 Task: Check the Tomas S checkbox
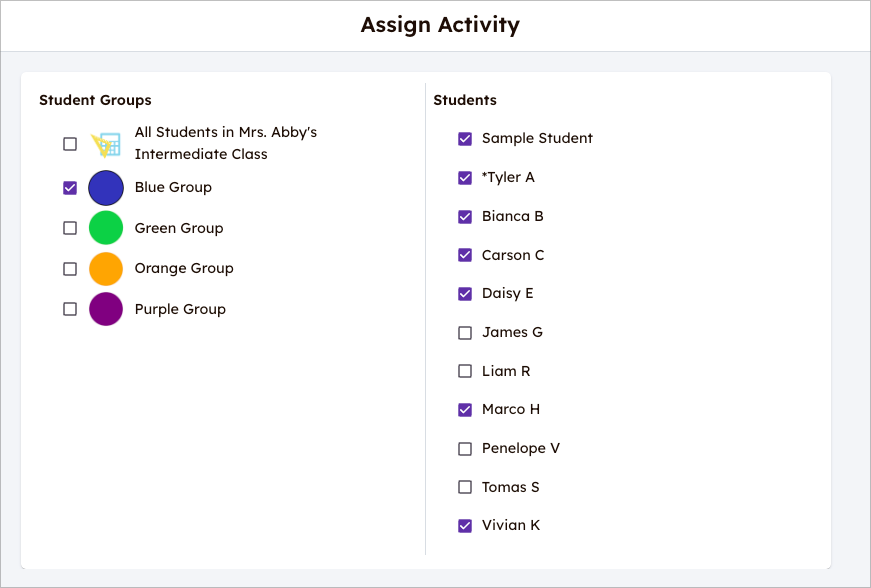[464, 487]
